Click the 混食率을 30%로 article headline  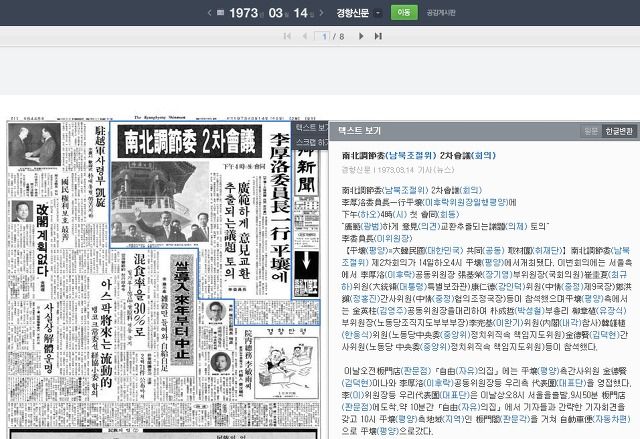pos(140,295)
